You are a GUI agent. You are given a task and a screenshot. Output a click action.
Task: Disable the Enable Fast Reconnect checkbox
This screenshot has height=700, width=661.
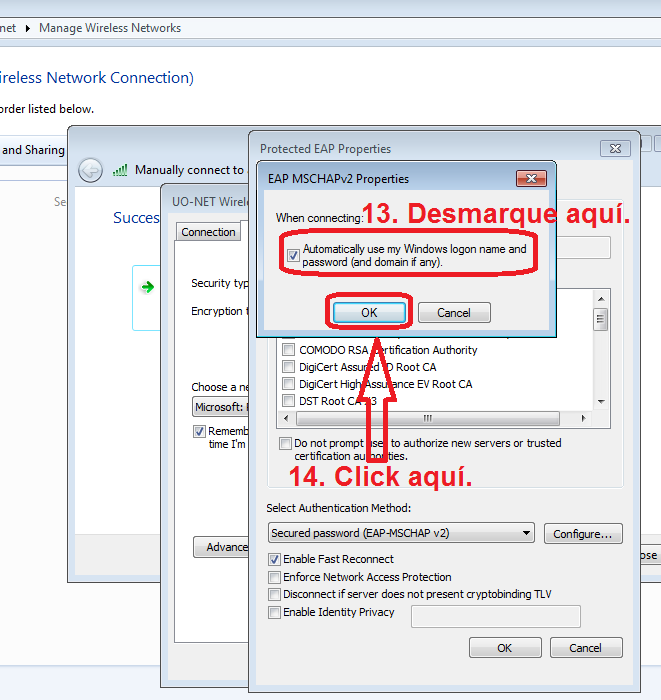coord(275,559)
